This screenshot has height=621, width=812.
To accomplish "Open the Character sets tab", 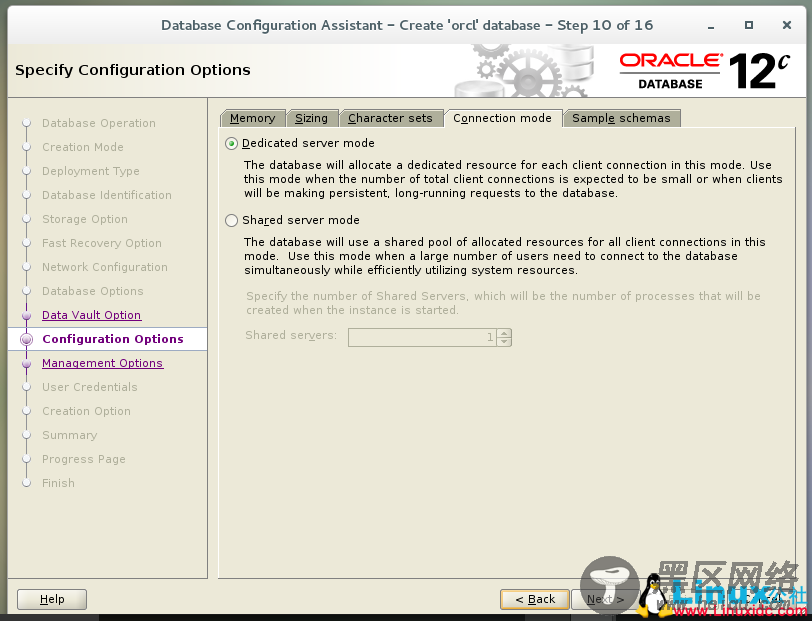I will pos(390,118).
